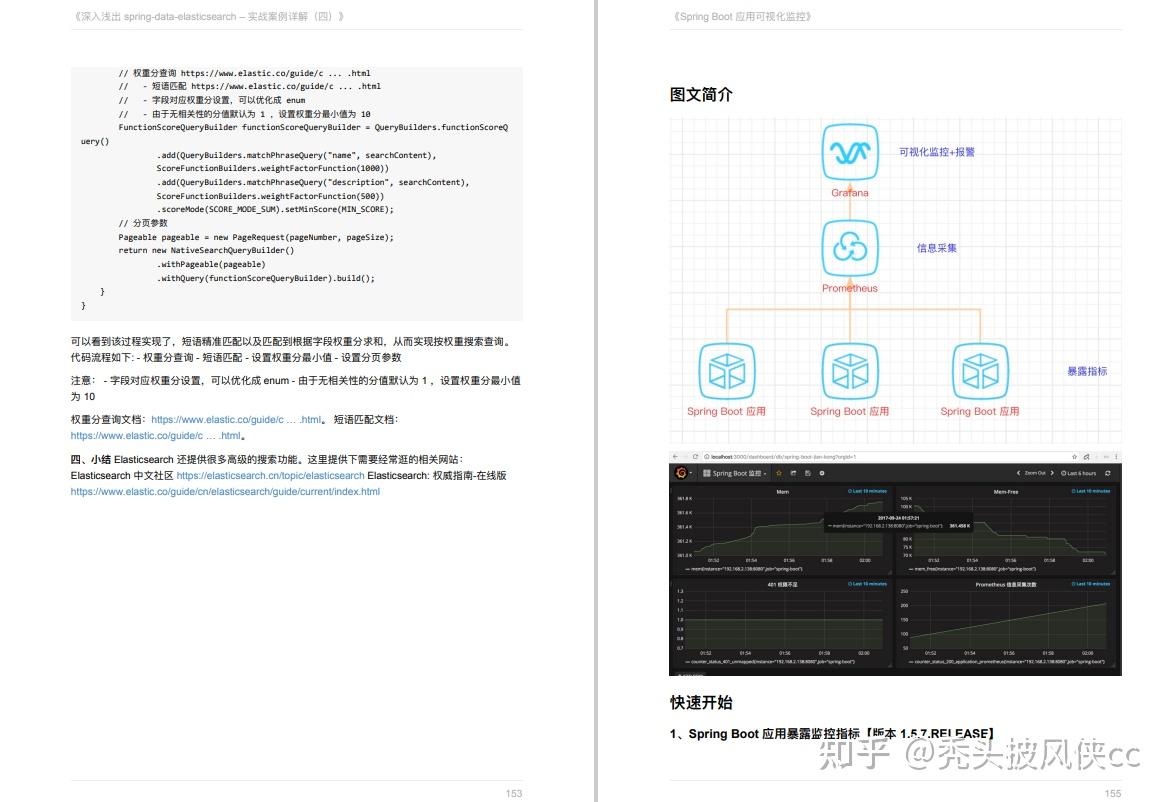Click the refresh dashboard icon on the right

click(x=1108, y=472)
